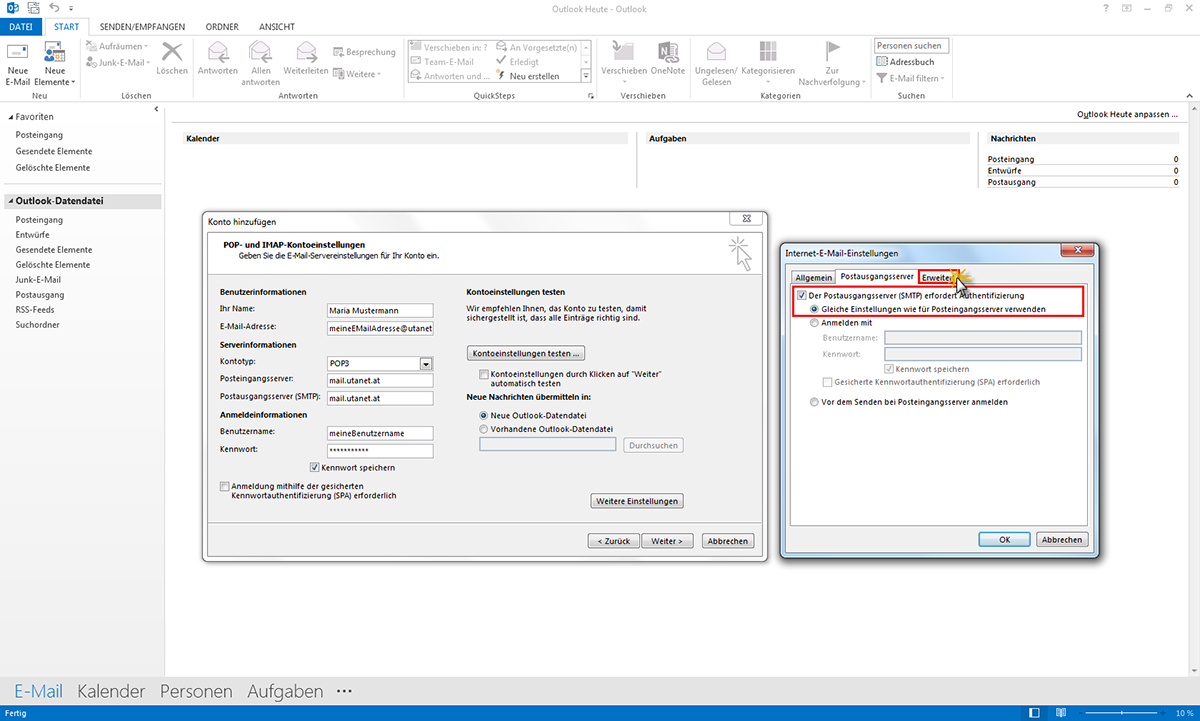Switch to the ANSICHT ribbon tab
This screenshot has width=1200, height=721.
click(277, 26)
